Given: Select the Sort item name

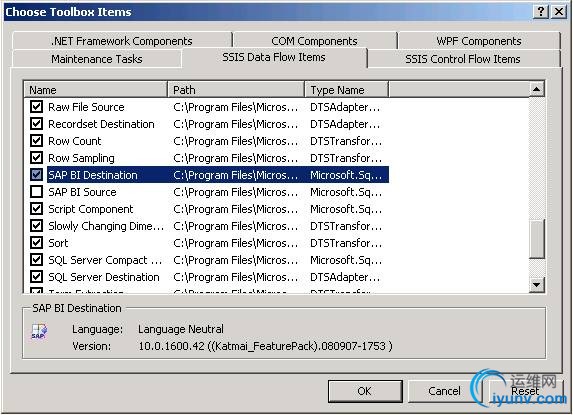Looking at the screenshot, I should [58, 243].
